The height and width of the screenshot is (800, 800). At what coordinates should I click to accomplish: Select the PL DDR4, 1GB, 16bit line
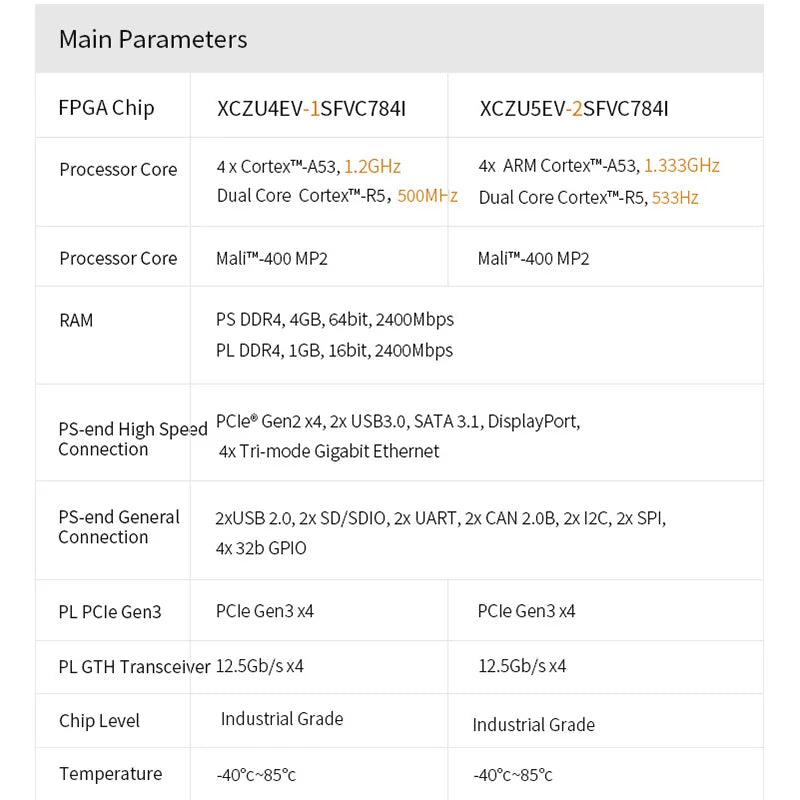point(334,350)
